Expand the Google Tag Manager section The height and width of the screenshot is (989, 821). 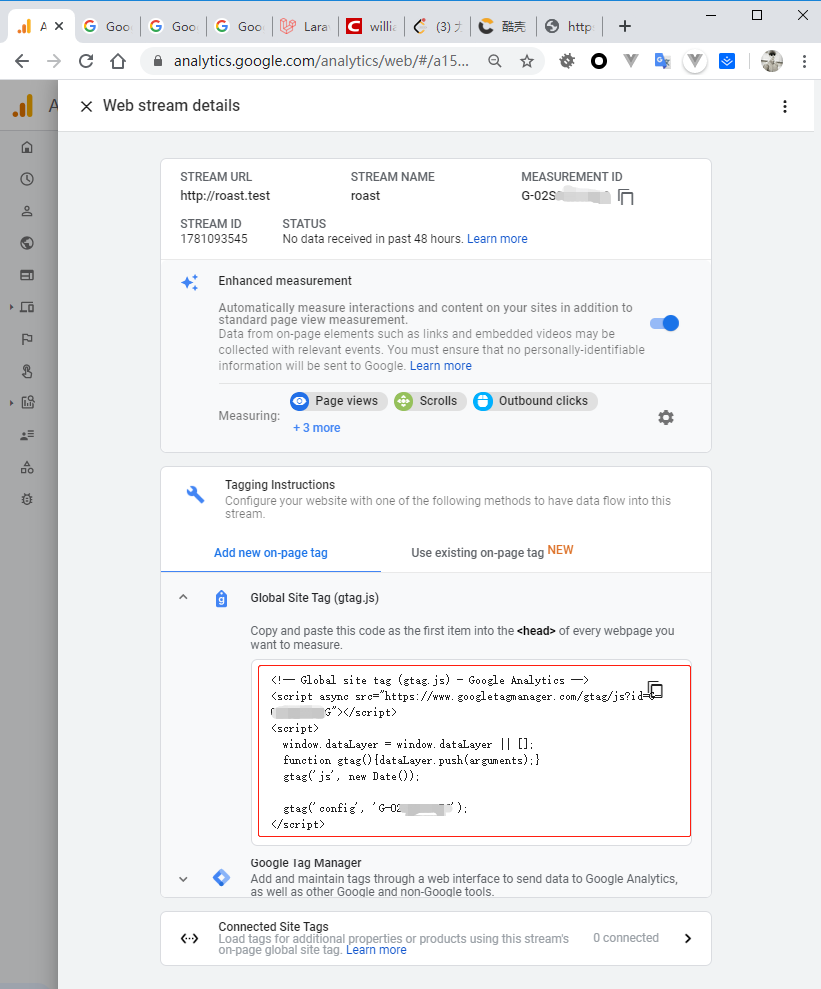183,878
